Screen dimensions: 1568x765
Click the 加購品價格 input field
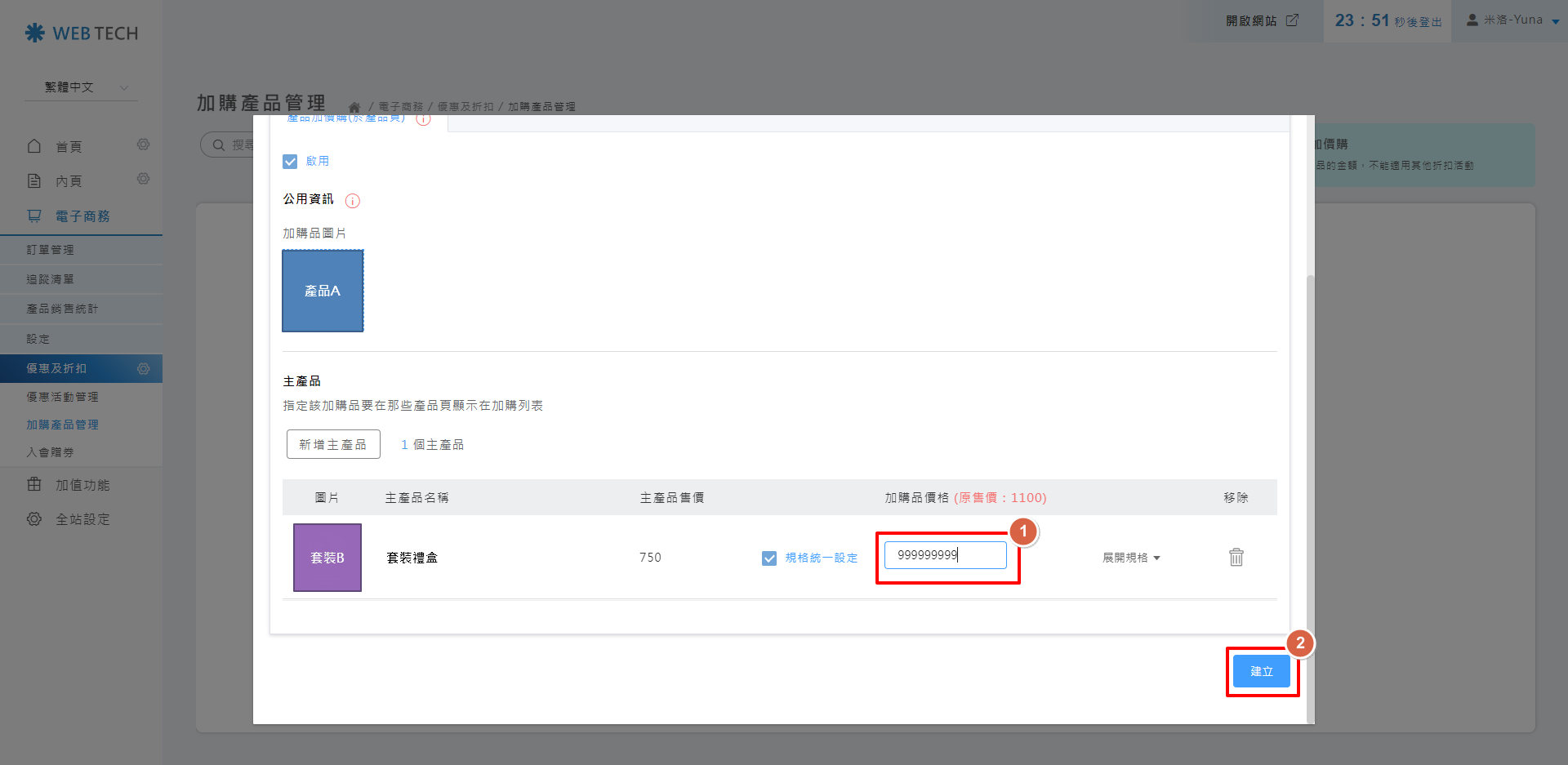point(945,555)
